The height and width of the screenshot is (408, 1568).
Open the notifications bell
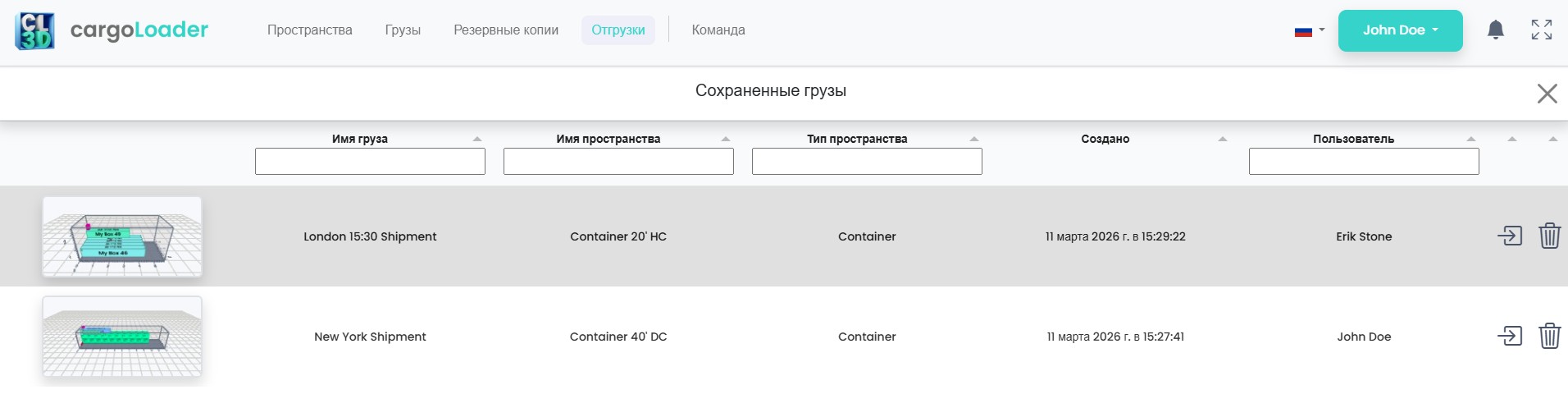1495,30
